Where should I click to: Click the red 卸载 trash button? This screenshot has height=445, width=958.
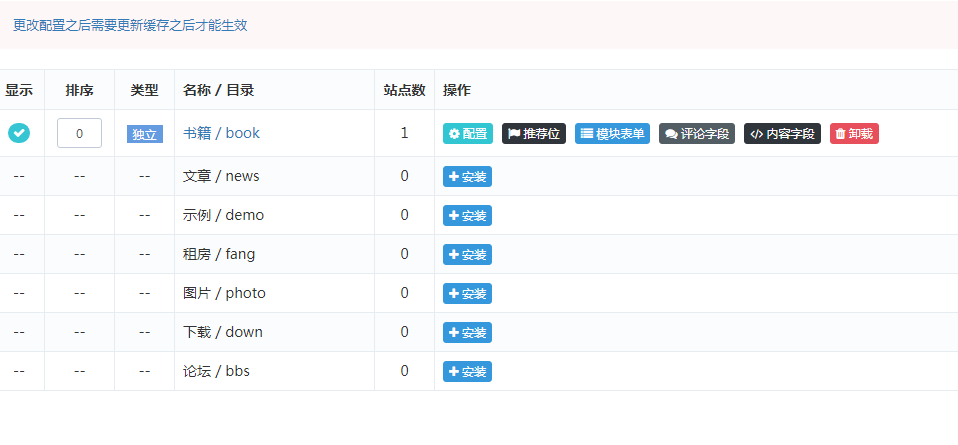pos(854,134)
